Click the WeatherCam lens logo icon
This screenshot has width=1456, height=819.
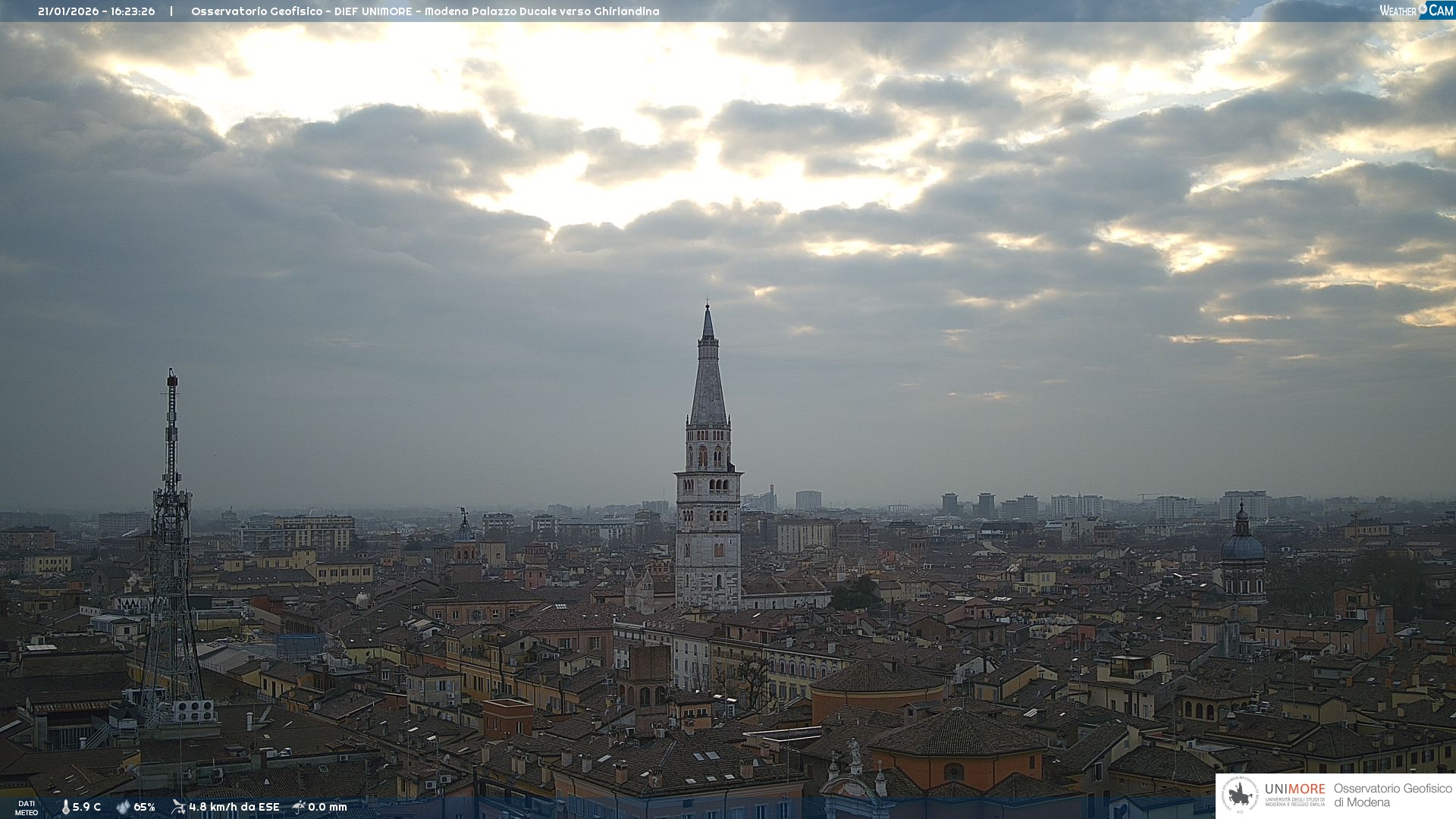[1423, 8]
